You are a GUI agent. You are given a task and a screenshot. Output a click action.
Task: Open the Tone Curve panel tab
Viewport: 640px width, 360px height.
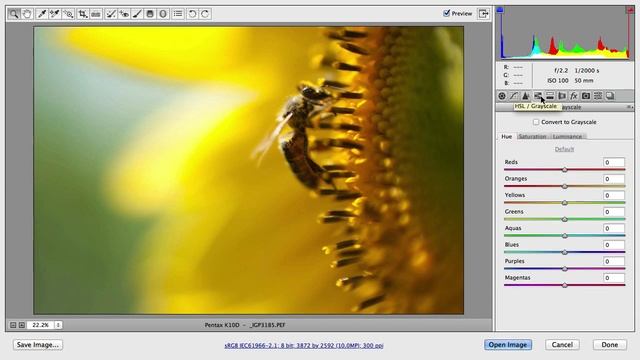(513, 96)
